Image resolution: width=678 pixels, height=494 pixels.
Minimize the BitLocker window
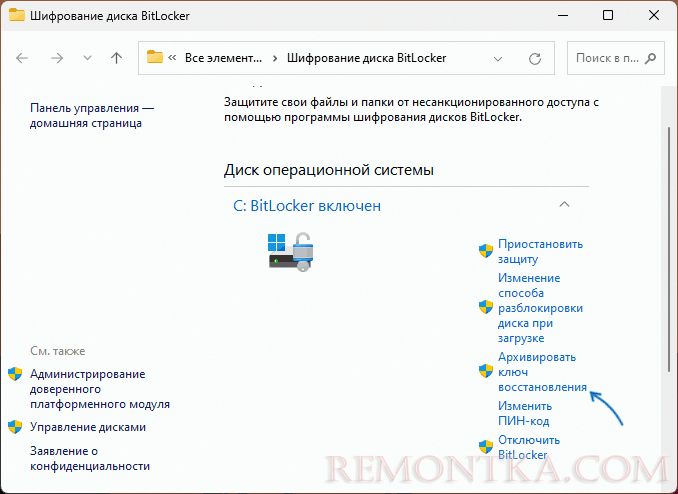tap(563, 16)
